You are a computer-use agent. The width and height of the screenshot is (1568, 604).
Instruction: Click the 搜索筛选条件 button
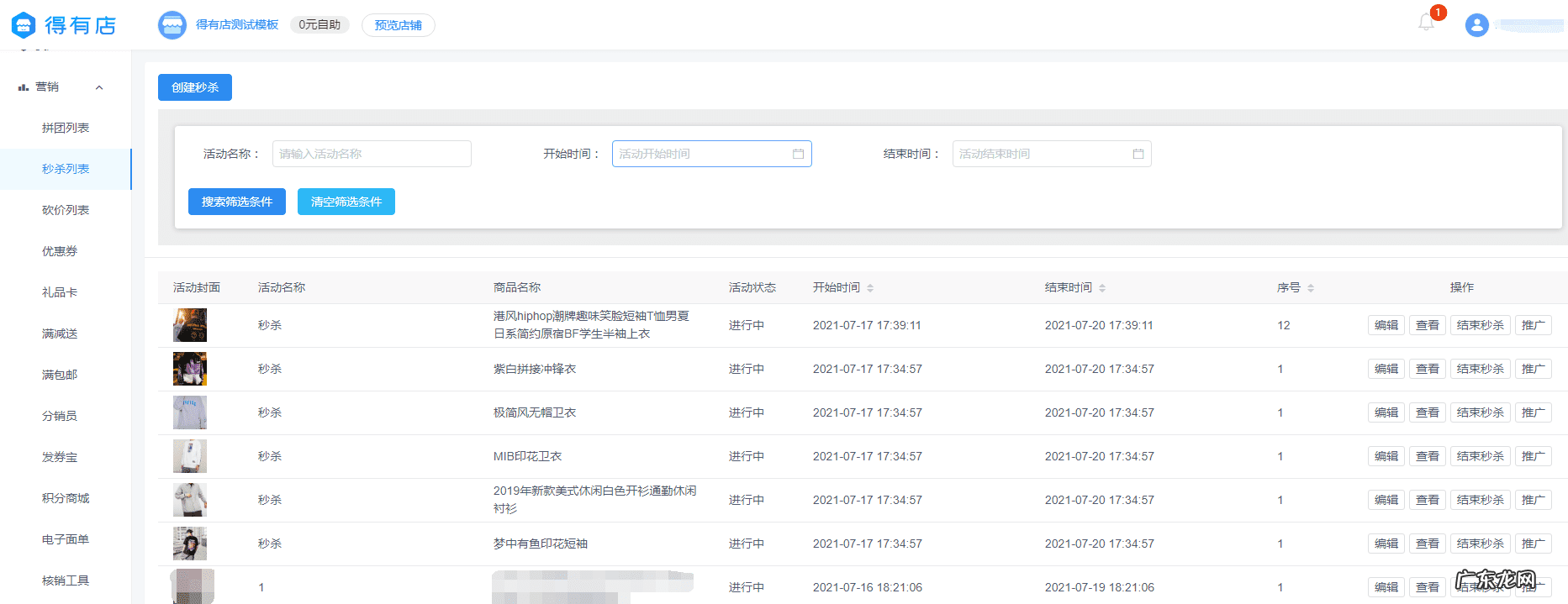click(237, 202)
